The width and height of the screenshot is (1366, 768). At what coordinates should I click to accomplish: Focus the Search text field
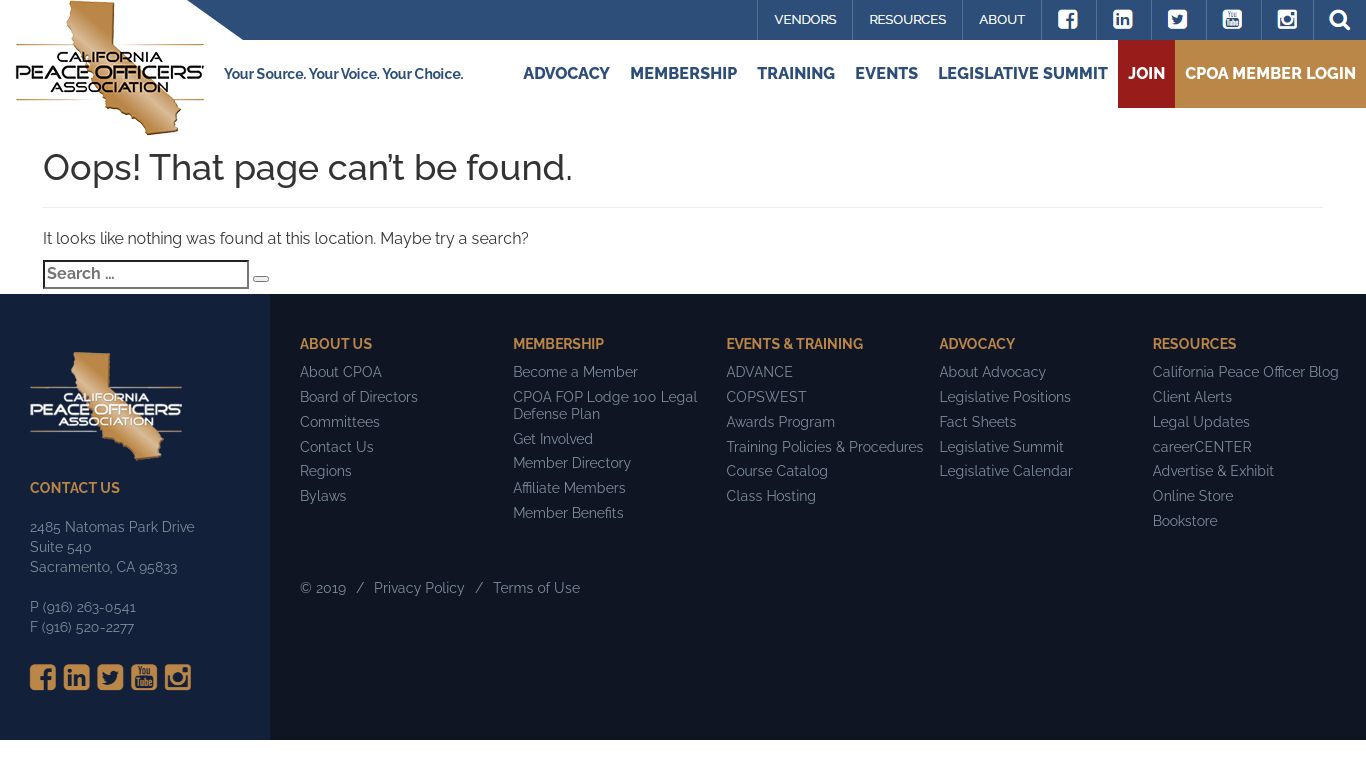coord(146,274)
